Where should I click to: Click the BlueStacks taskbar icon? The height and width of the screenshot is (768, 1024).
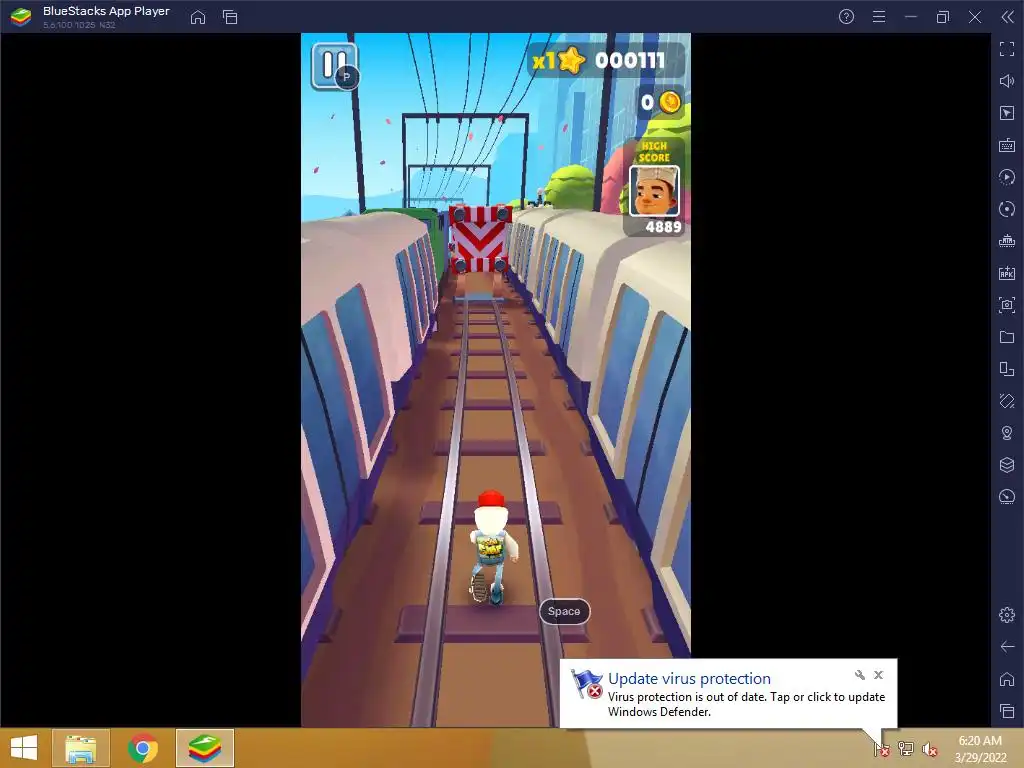click(x=205, y=748)
